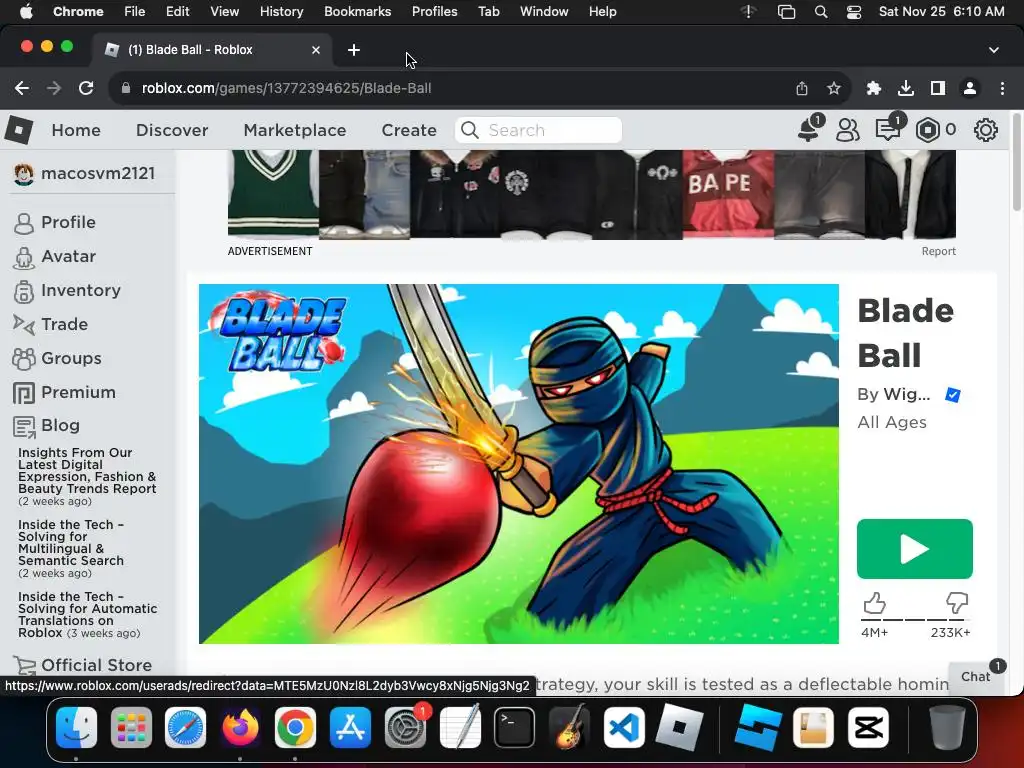Read blog post about Automatic Translations

[x=88, y=615]
